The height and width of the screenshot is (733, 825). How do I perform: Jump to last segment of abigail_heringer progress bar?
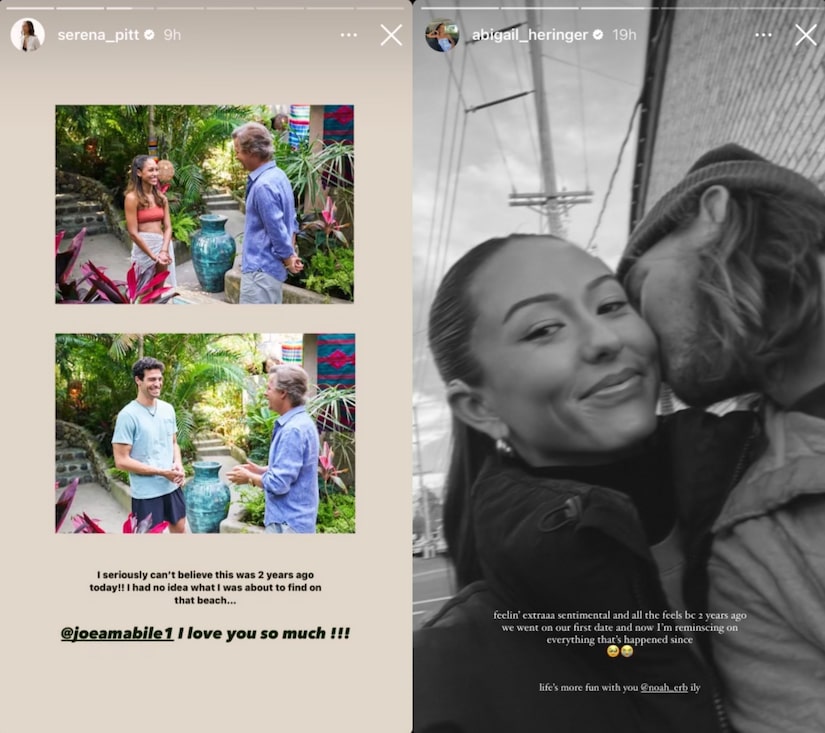[x=780, y=8]
